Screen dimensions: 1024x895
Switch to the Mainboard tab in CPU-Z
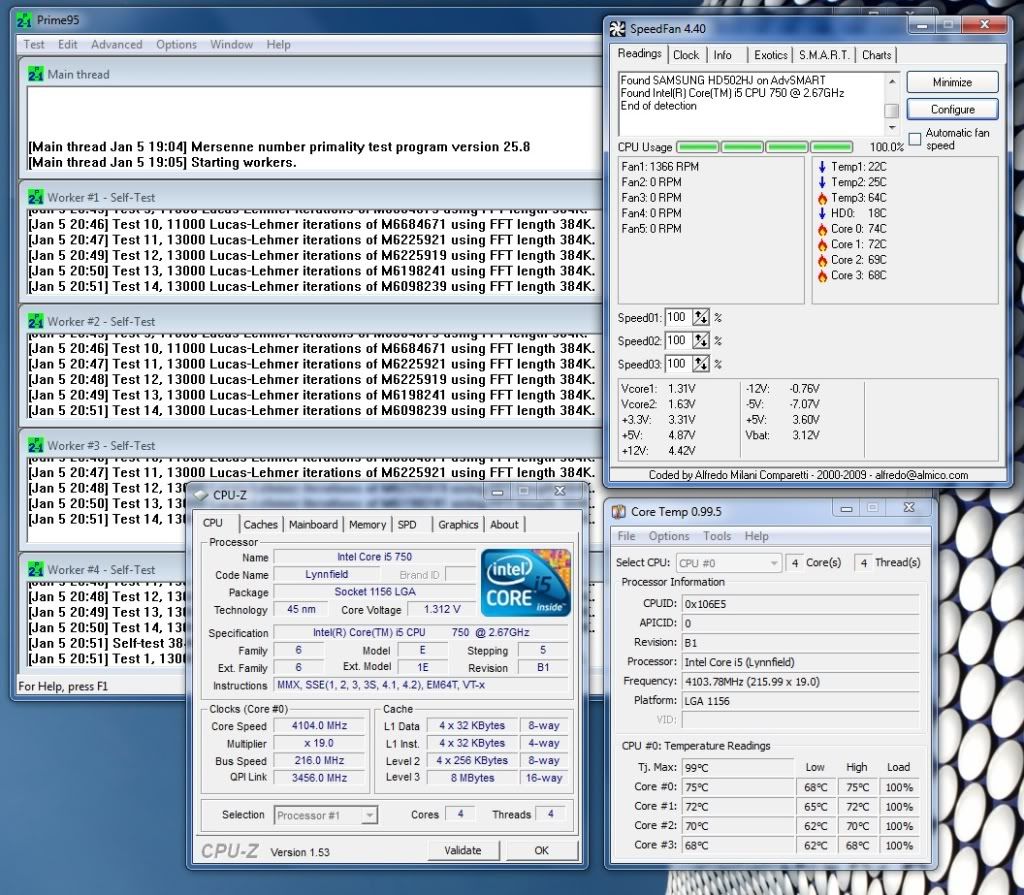313,525
